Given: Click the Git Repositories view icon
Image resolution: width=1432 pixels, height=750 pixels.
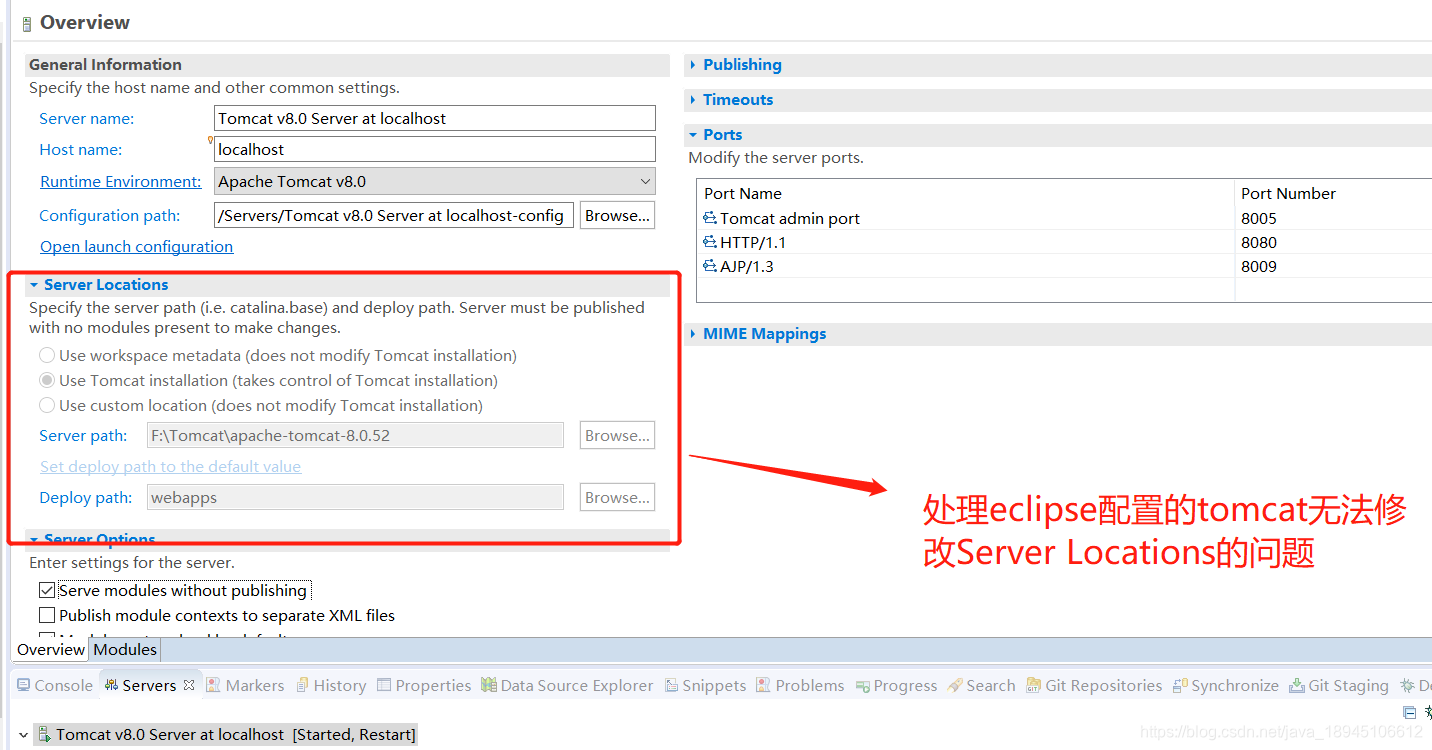Looking at the screenshot, I should tap(1034, 685).
